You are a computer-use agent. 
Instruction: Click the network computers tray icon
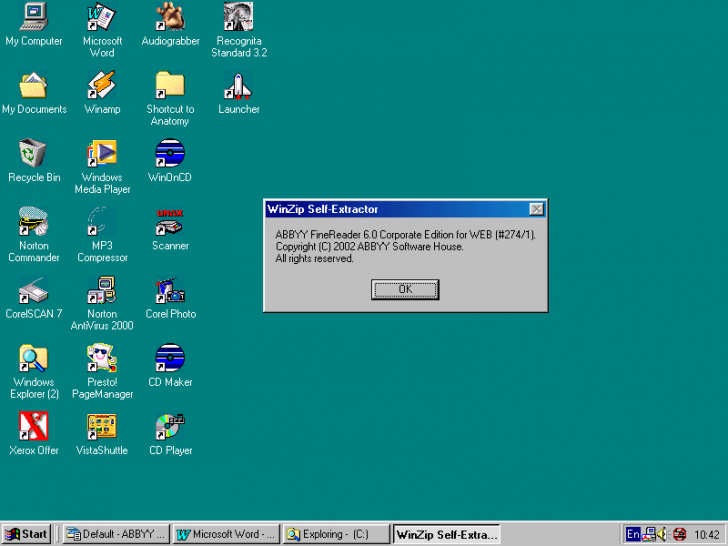pos(650,534)
